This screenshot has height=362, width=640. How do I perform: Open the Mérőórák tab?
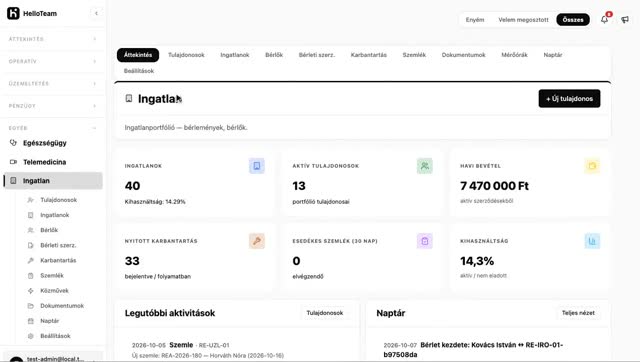point(514,55)
